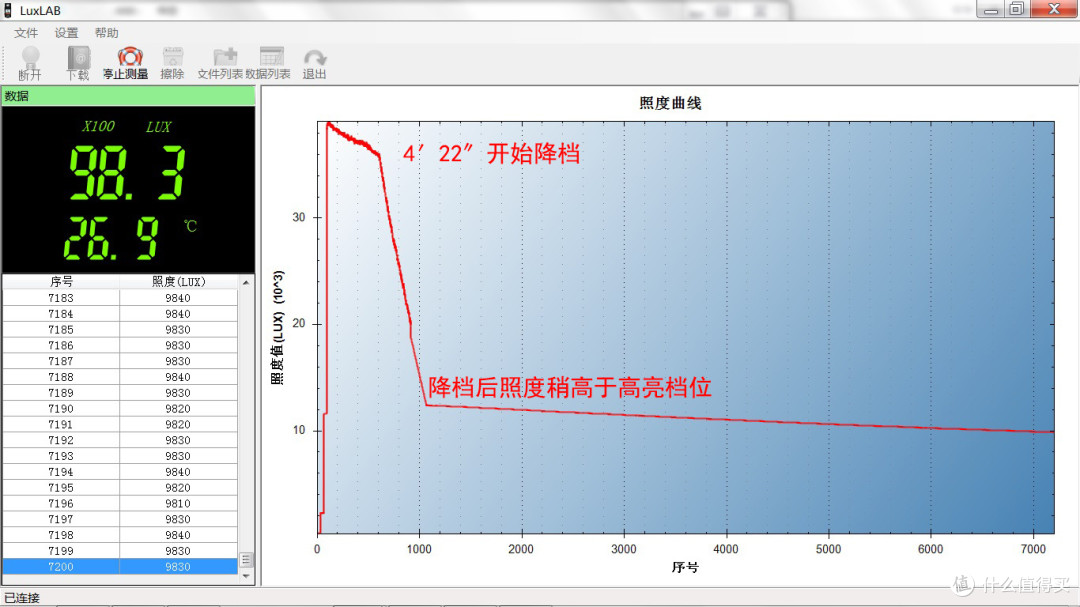Restore down the LuxLAB window

[x=1017, y=9]
